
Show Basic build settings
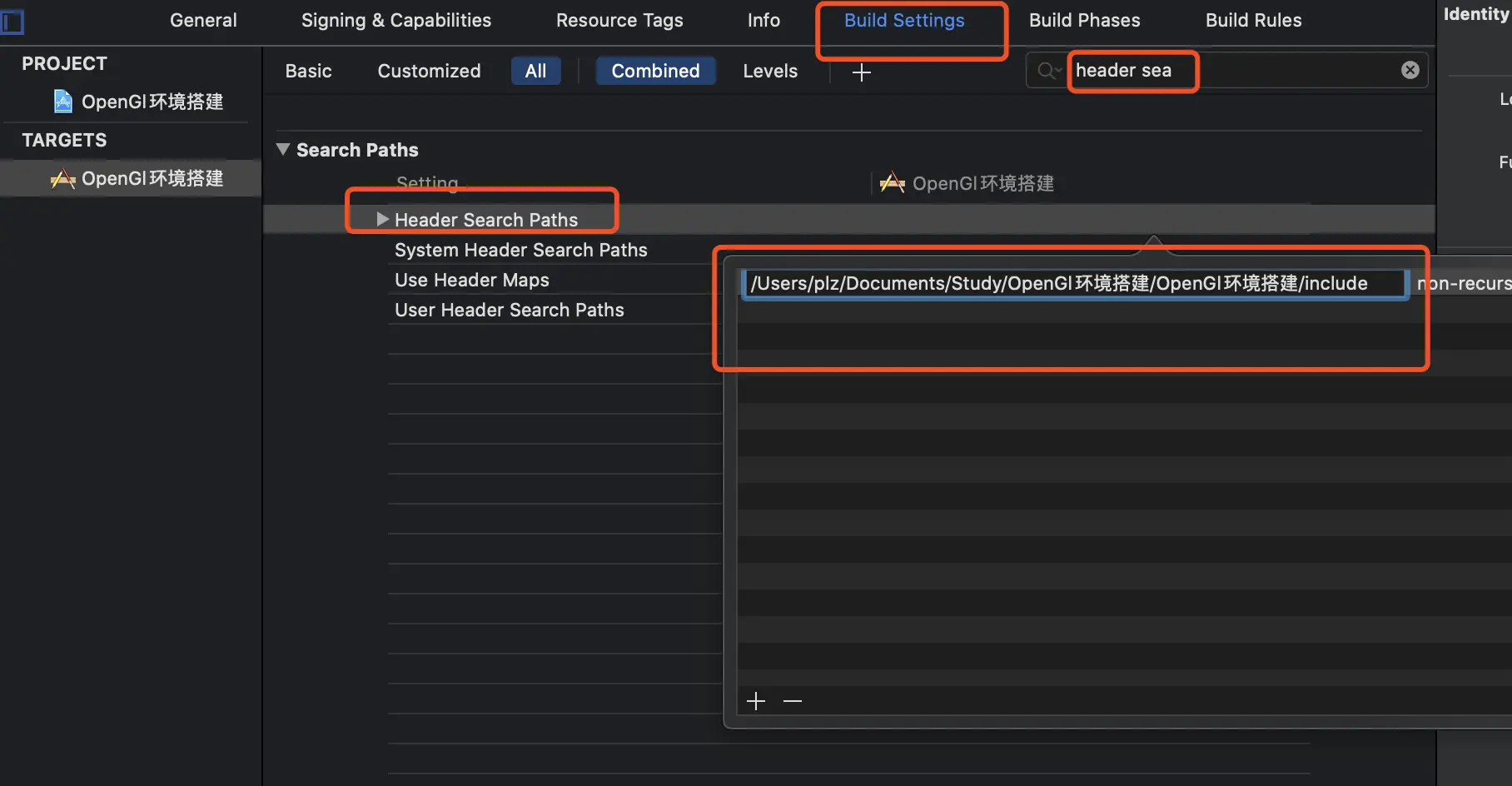(x=308, y=71)
